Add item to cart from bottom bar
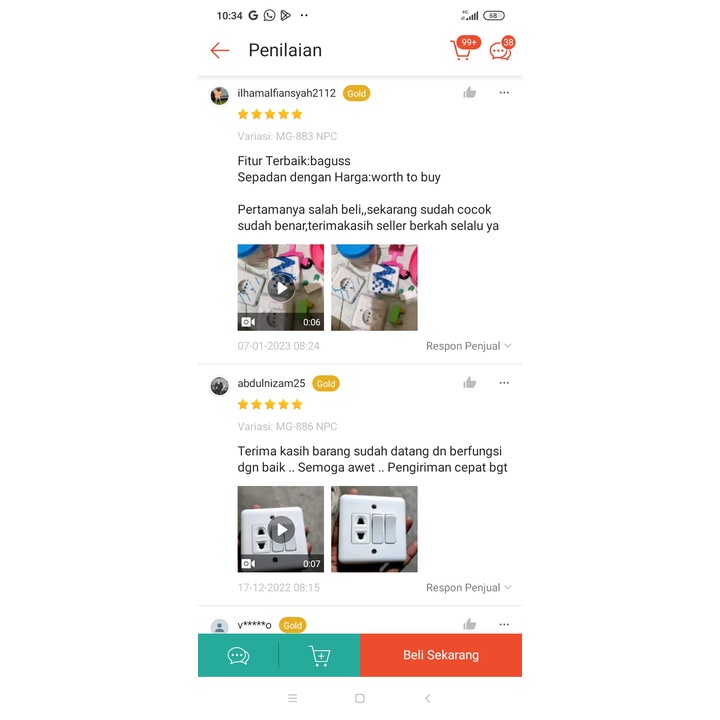Viewport: 720px width, 720px height. coord(320,655)
